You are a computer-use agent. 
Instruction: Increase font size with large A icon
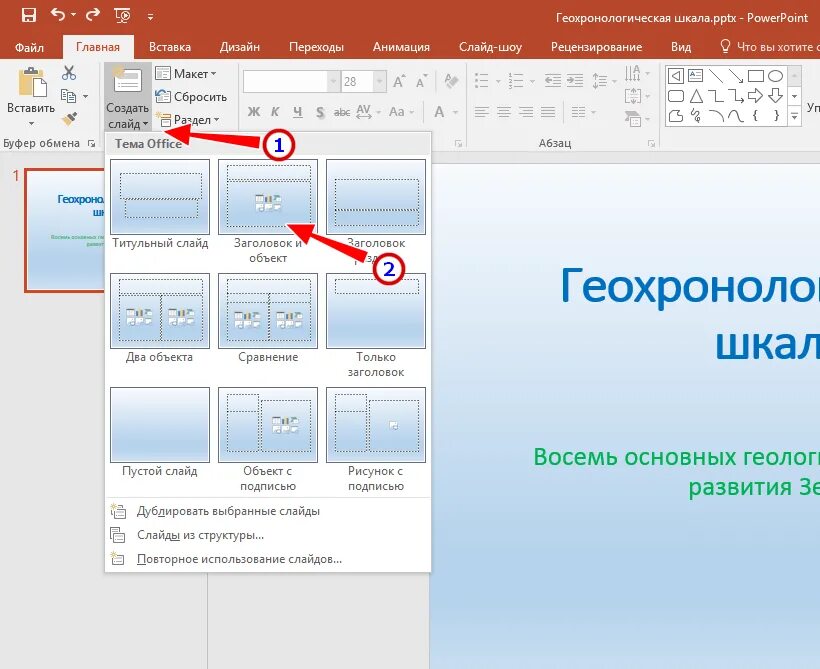coord(399,82)
